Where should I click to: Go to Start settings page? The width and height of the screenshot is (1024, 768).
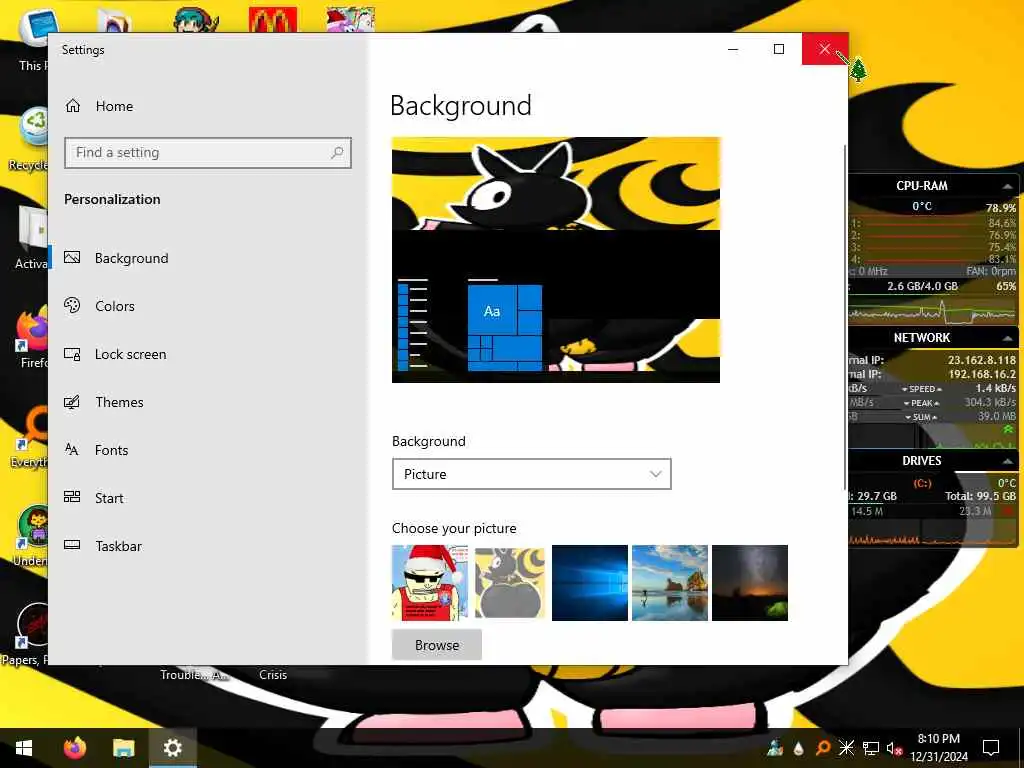109,498
